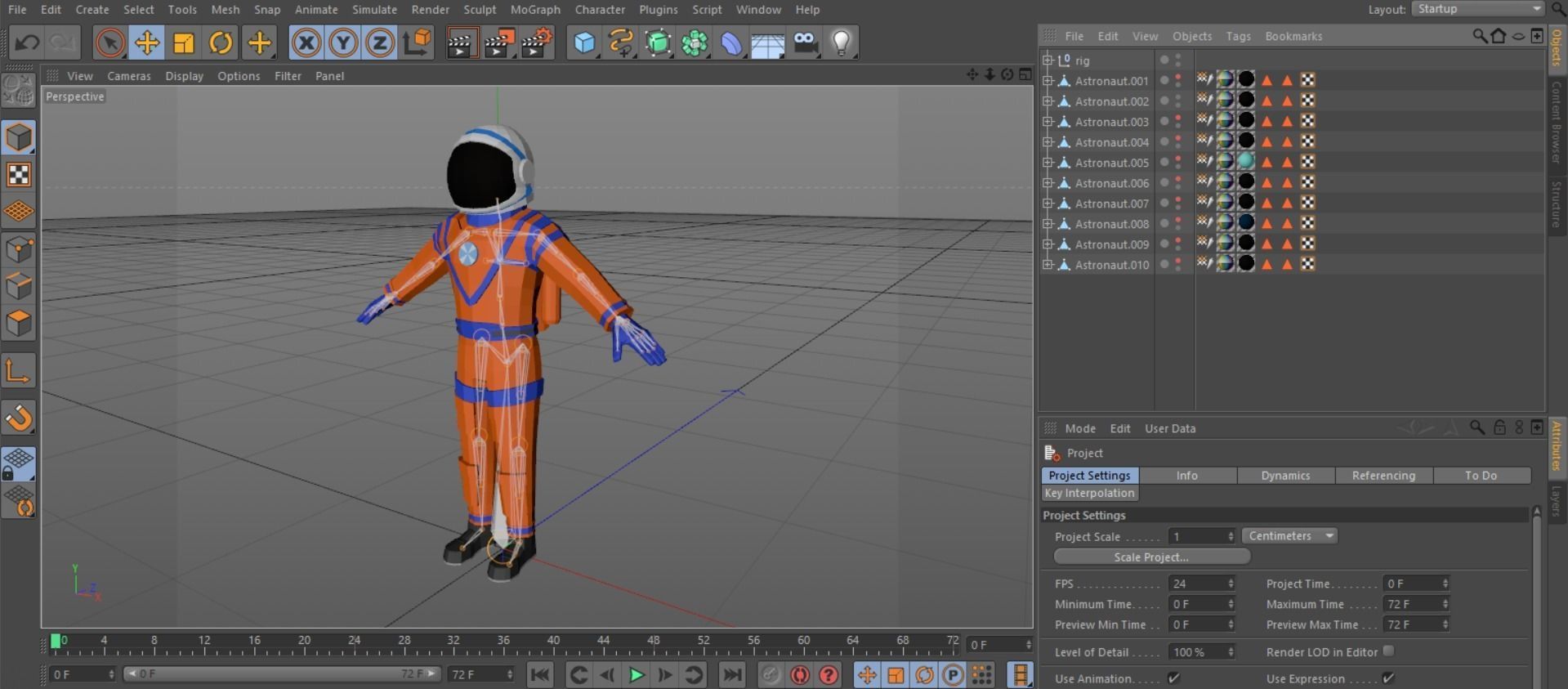This screenshot has width=1568, height=689.
Task: Switch to the Dynamics tab
Action: (x=1285, y=476)
